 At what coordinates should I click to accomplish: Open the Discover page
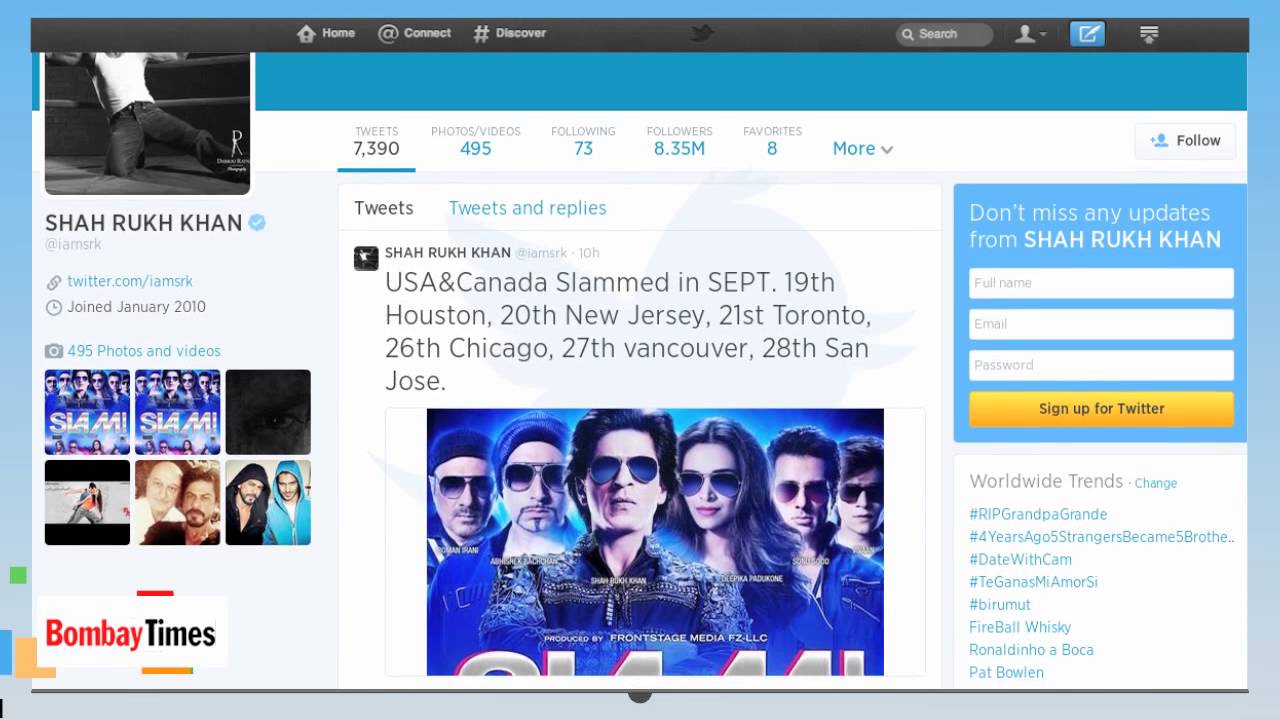(x=509, y=33)
